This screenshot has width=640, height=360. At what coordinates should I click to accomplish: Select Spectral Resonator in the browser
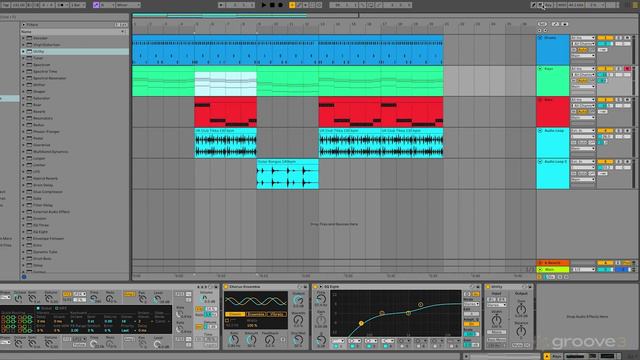(x=75, y=78)
